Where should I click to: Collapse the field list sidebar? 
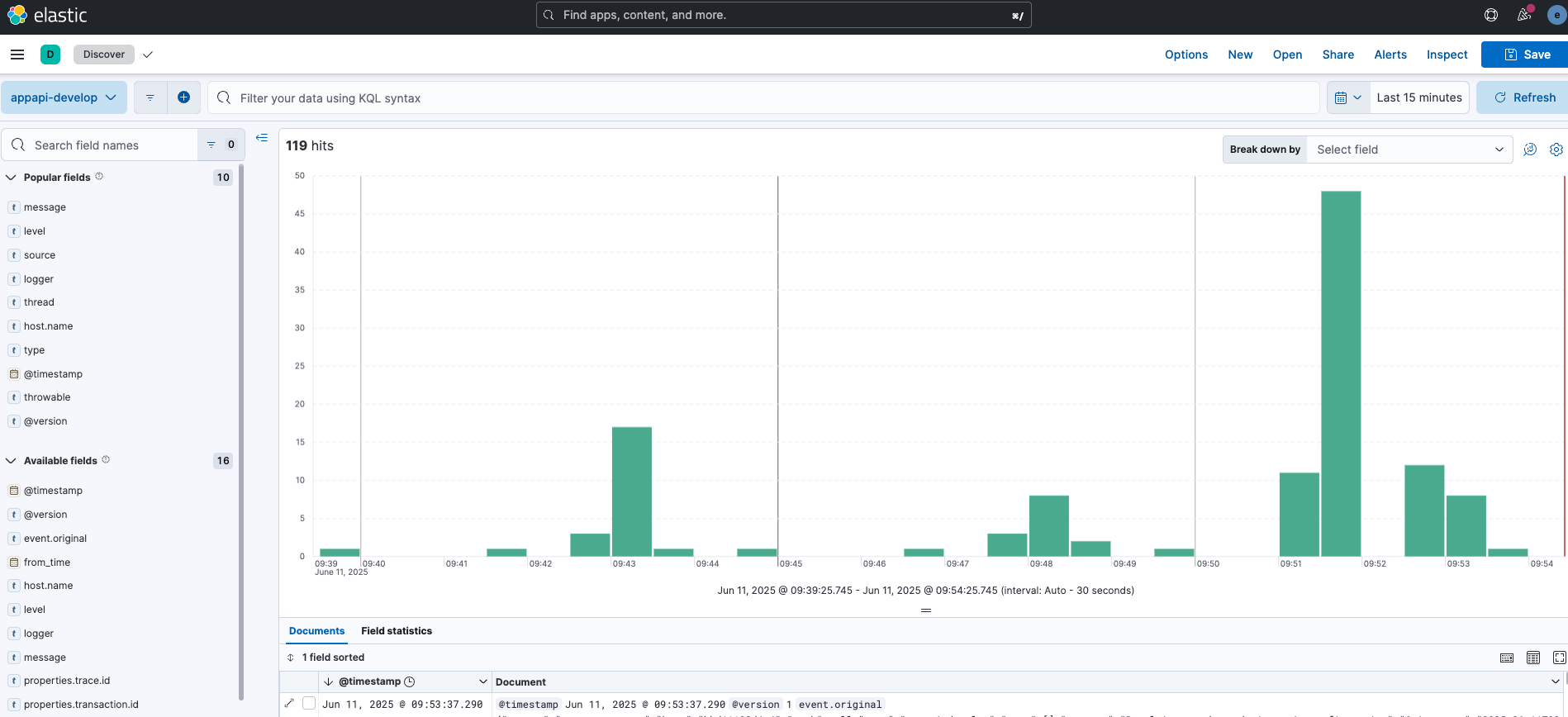[262, 138]
